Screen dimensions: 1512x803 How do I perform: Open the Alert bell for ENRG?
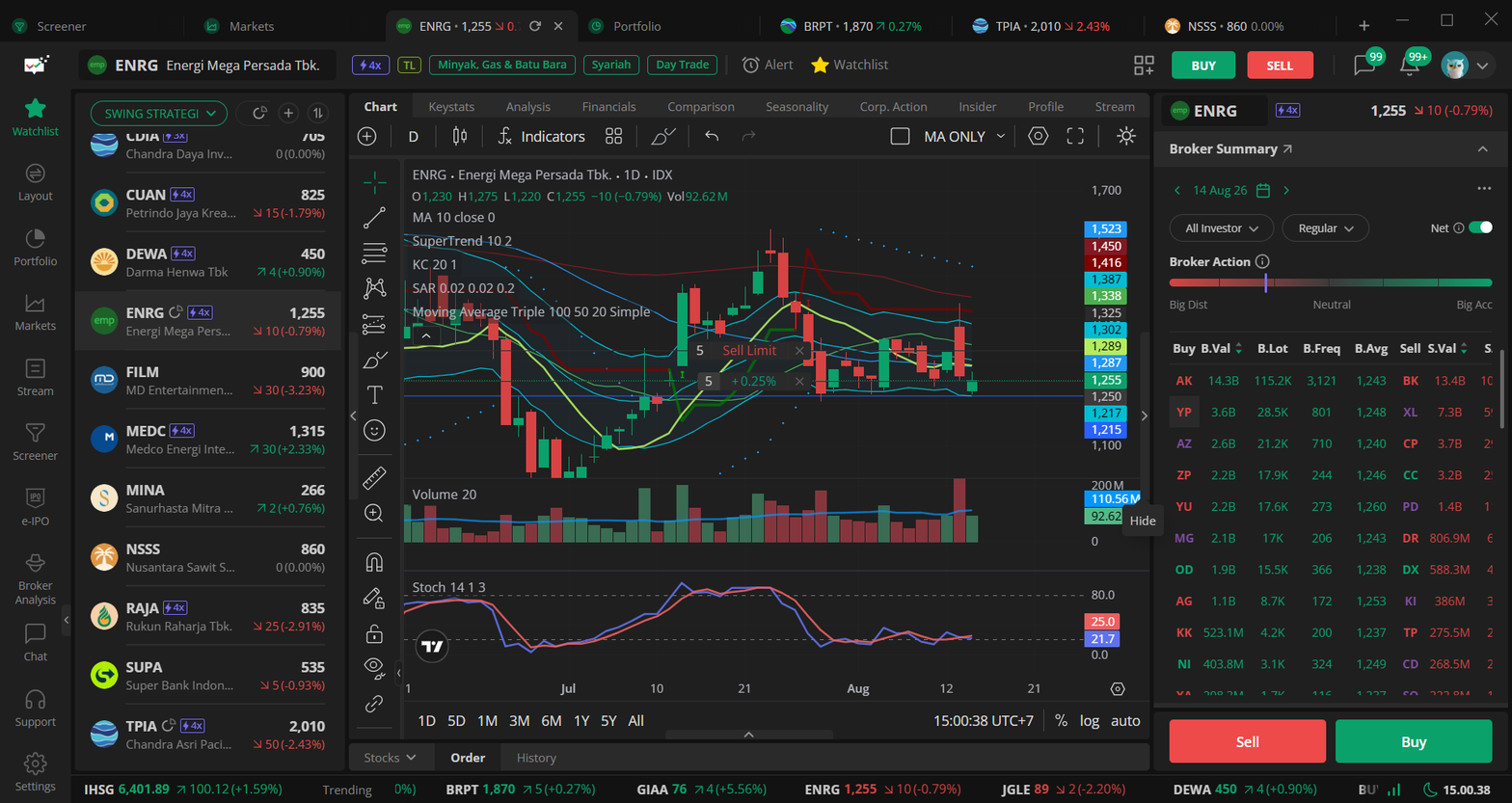(768, 65)
